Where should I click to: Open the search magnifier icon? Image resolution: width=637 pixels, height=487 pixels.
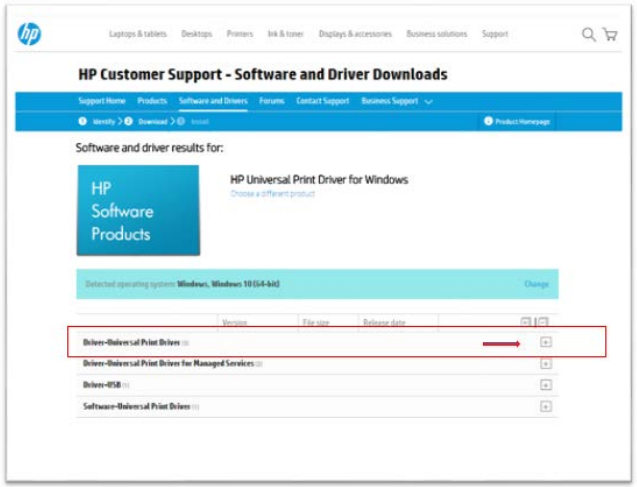[x=588, y=35]
